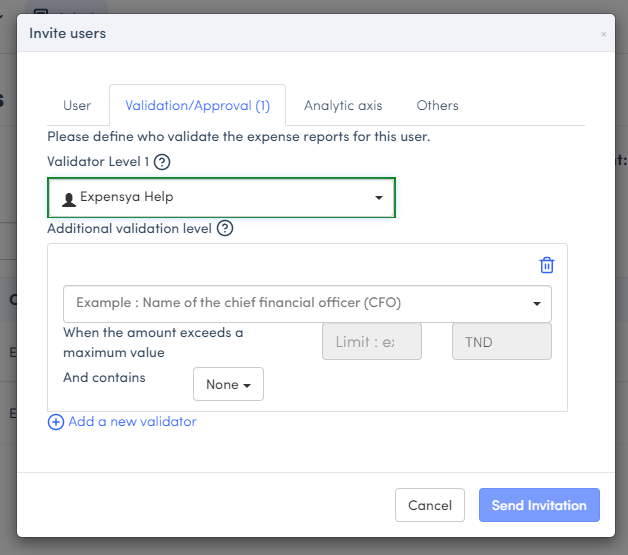Click the person icon in the Expensya Help field
This screenshot has width=628, height=555.
tap(69, 199)
